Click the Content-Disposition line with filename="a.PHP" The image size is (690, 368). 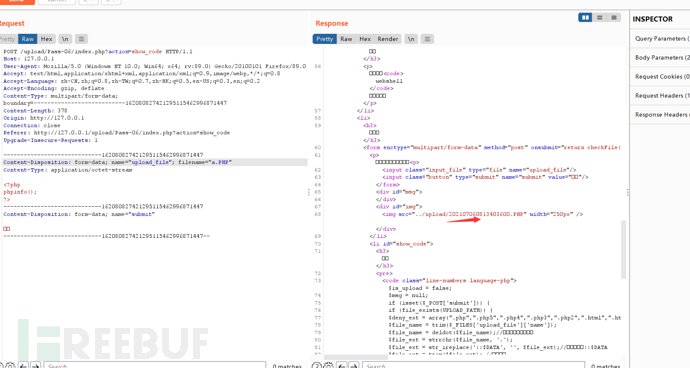pyautogui.click(x=117, y=162)
